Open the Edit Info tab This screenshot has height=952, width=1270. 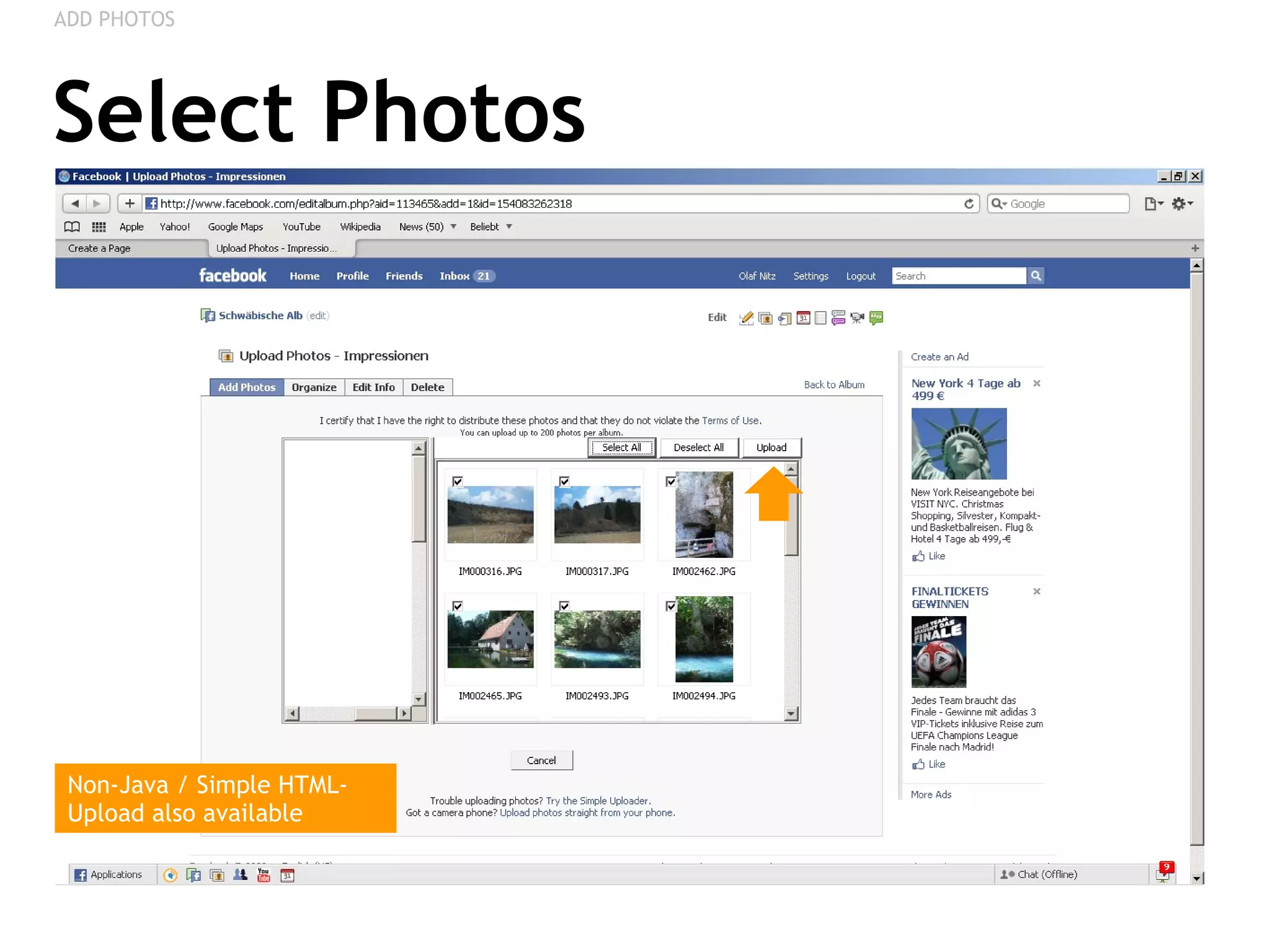click(373, 387)
